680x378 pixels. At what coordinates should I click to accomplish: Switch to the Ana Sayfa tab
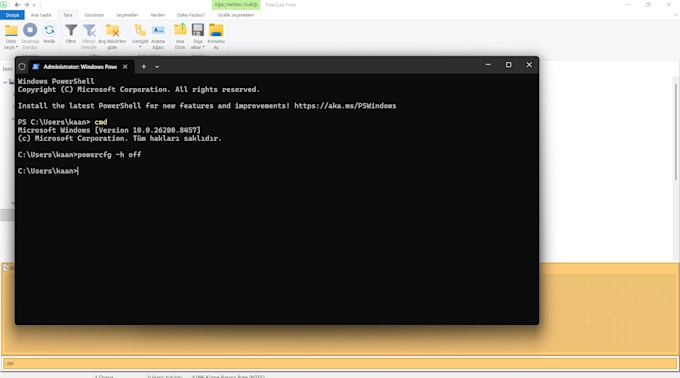pos(41,15)
